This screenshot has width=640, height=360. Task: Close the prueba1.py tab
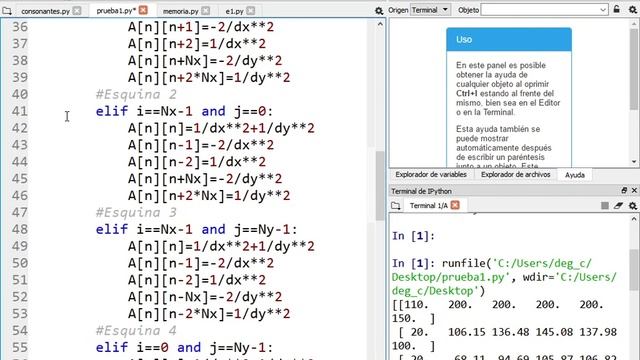[143, 10]
